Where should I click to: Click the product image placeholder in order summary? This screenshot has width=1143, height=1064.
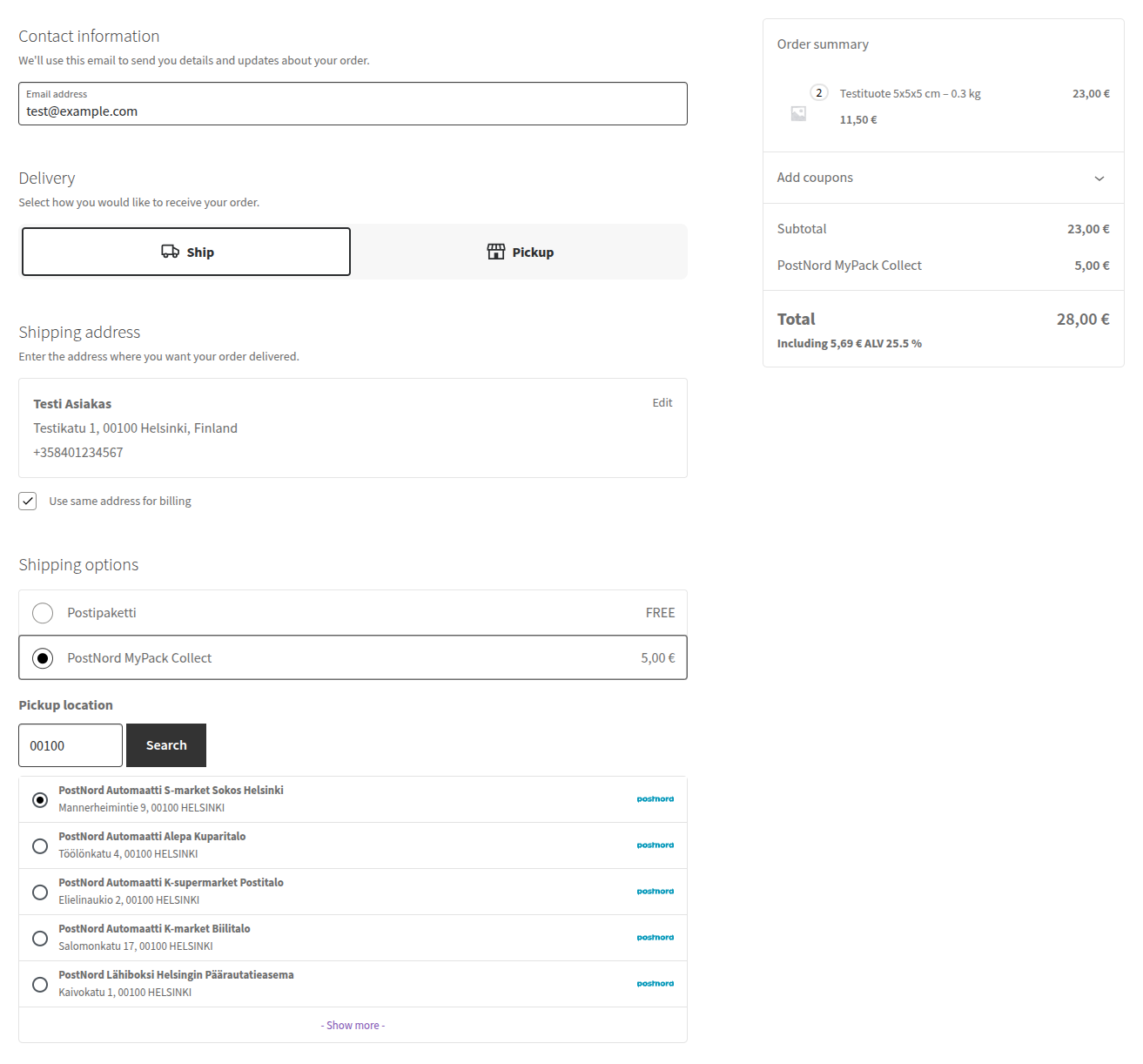click(797, 114)
